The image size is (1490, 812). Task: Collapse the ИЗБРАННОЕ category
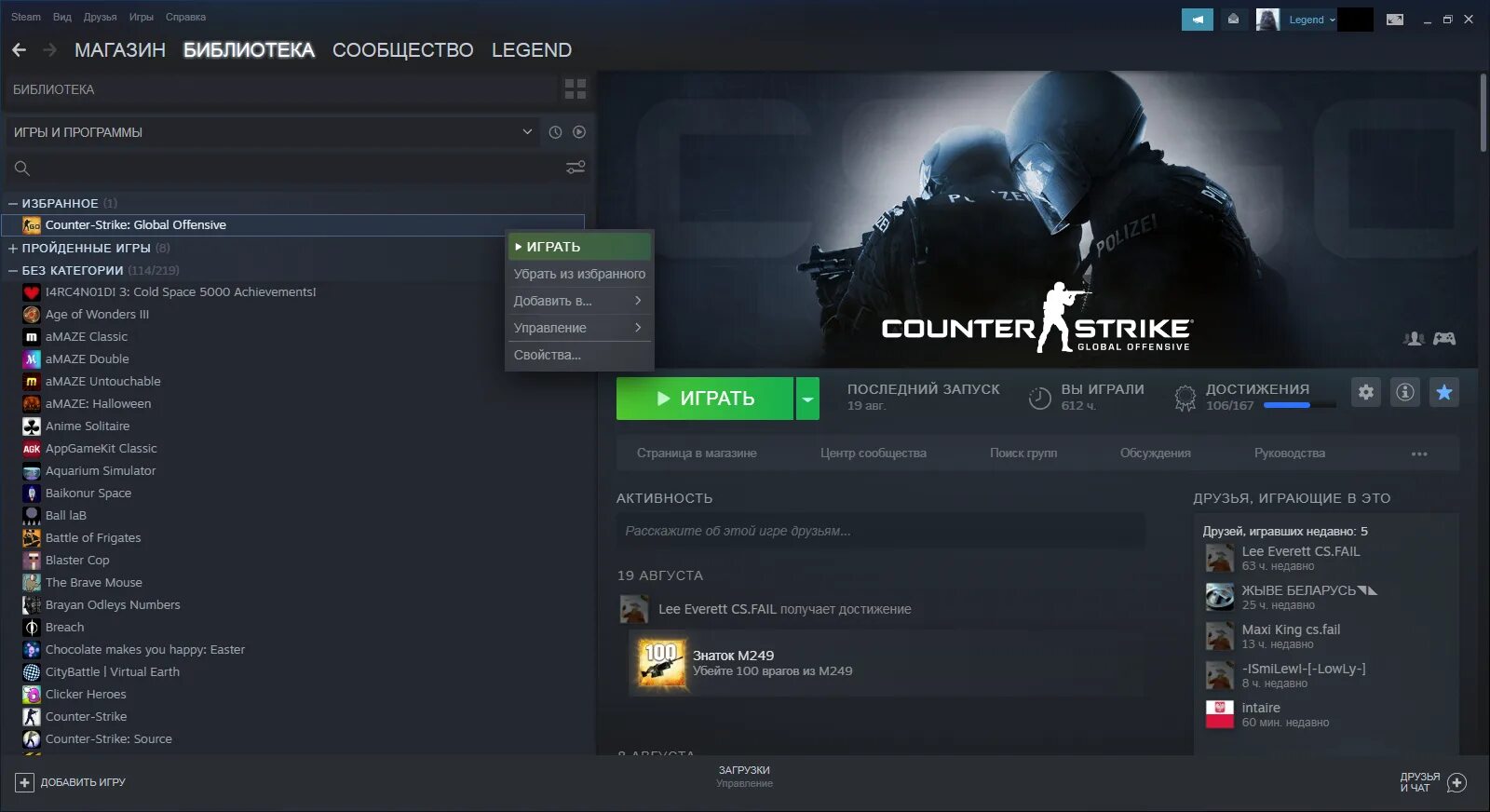click(13, 203)
